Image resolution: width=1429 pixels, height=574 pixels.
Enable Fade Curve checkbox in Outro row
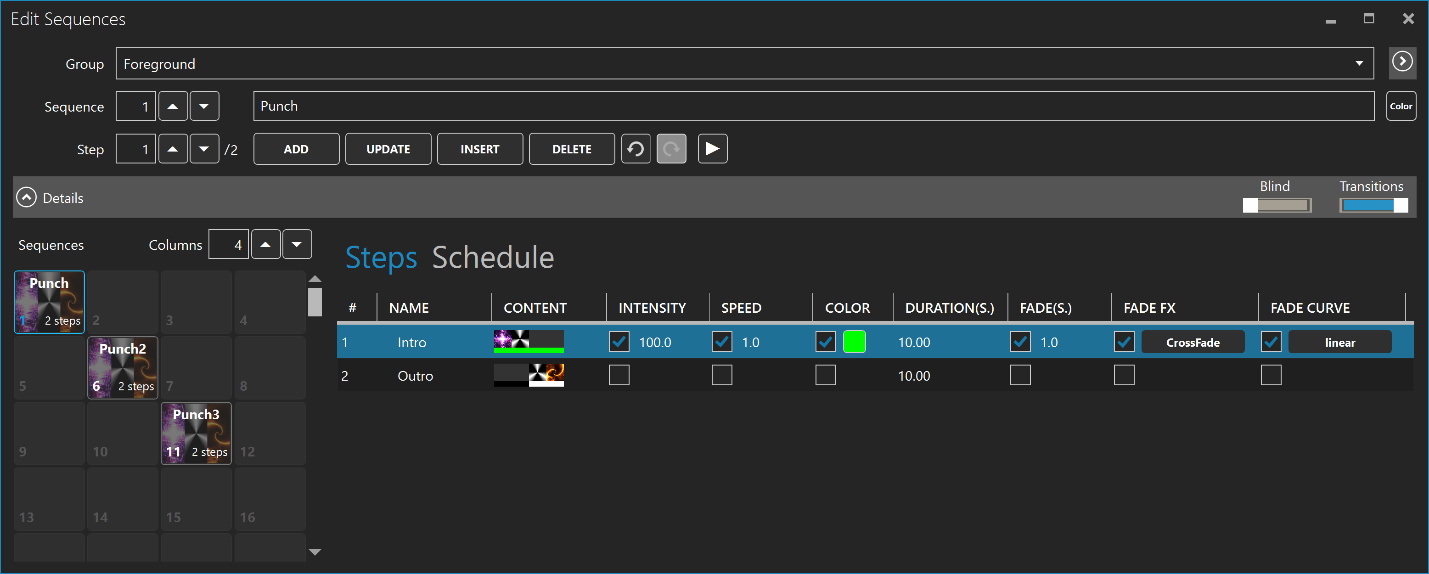tap(1271, 375)
